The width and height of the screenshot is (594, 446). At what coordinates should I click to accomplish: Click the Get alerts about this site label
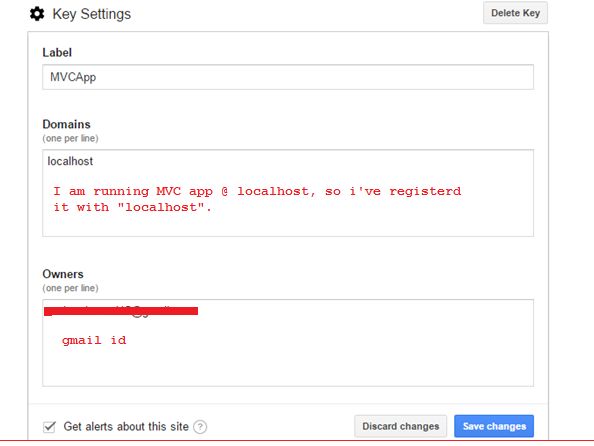[x=126, y=427]
